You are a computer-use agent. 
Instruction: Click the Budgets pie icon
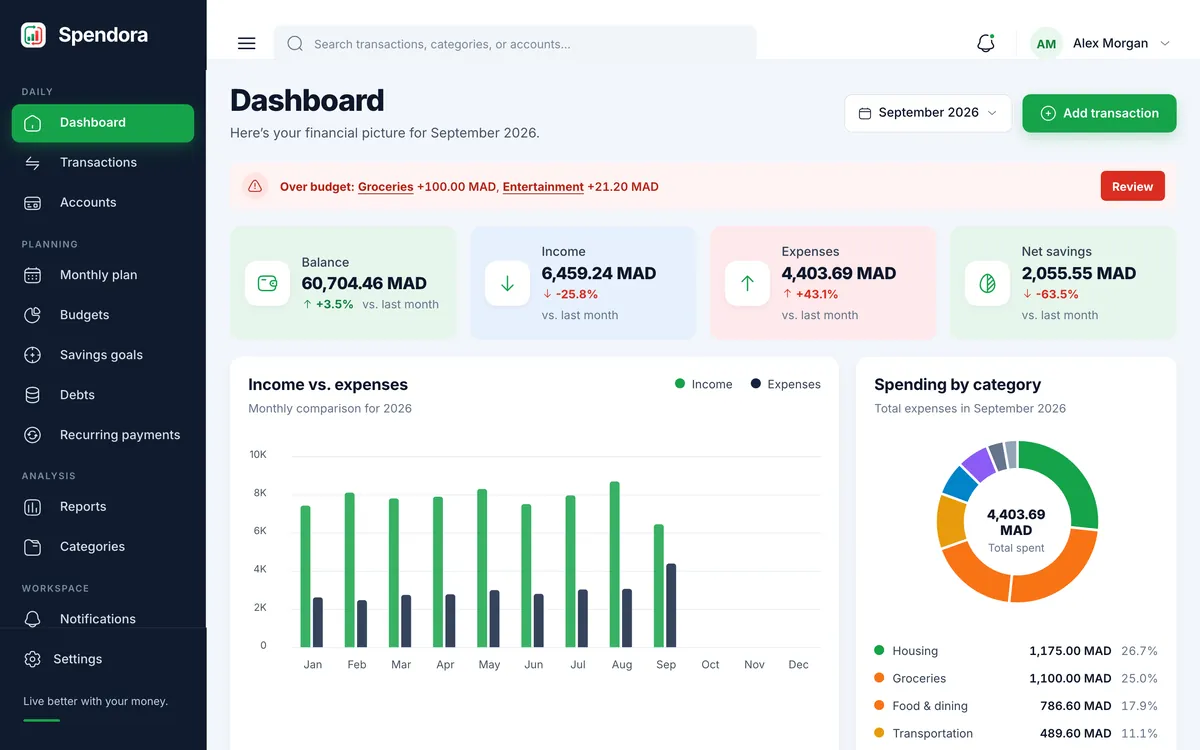[32, 315]
